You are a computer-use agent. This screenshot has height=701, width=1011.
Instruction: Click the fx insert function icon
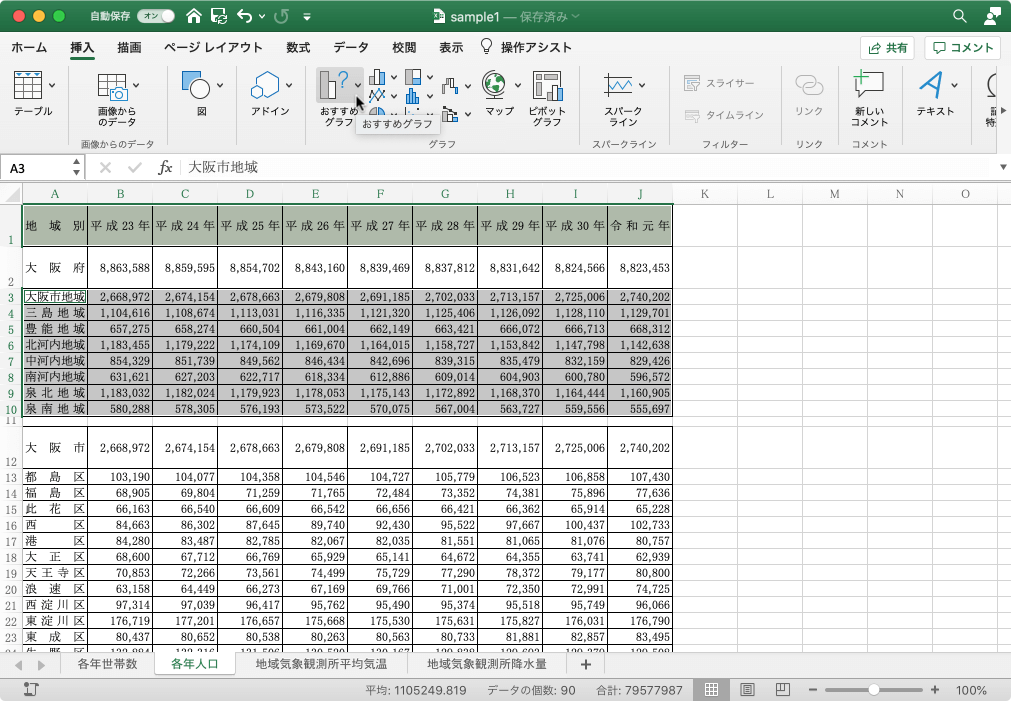point(165,168)
